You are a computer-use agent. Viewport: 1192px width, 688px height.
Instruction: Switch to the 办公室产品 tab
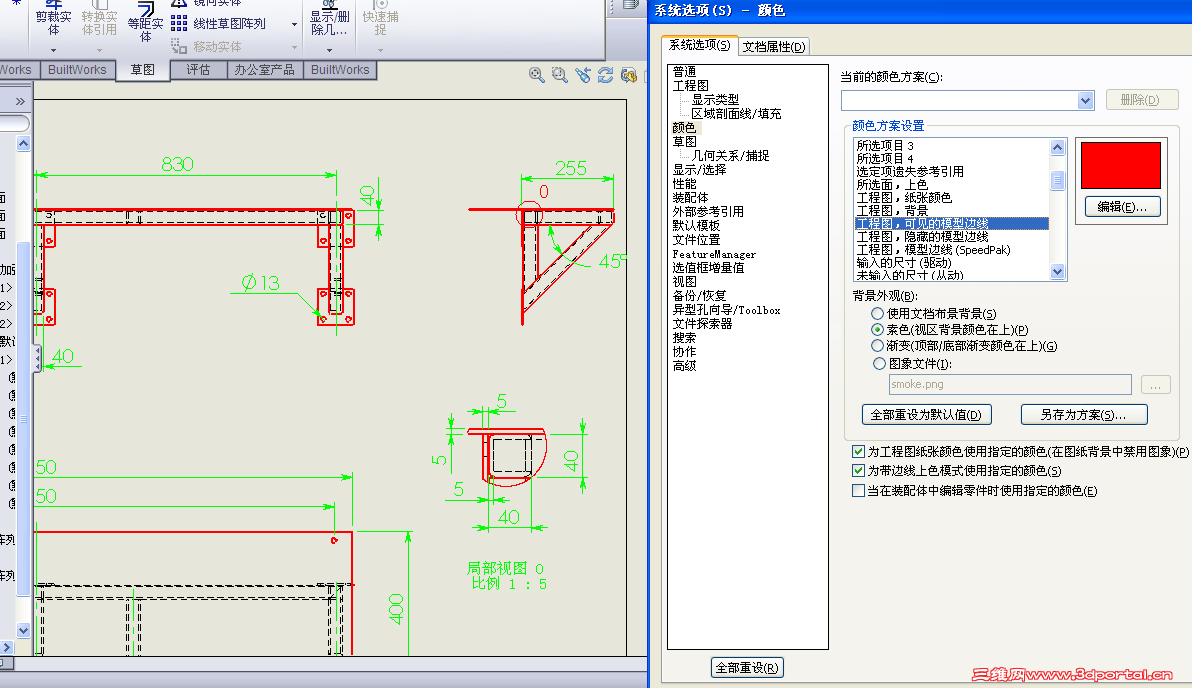coord(265,70)
